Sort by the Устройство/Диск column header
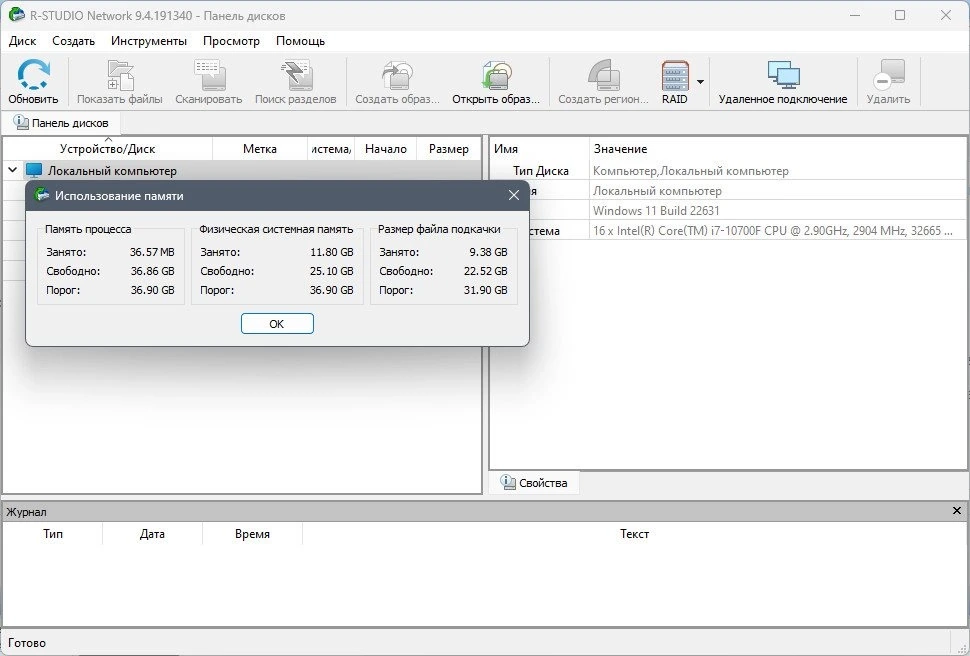 [108, 149]
